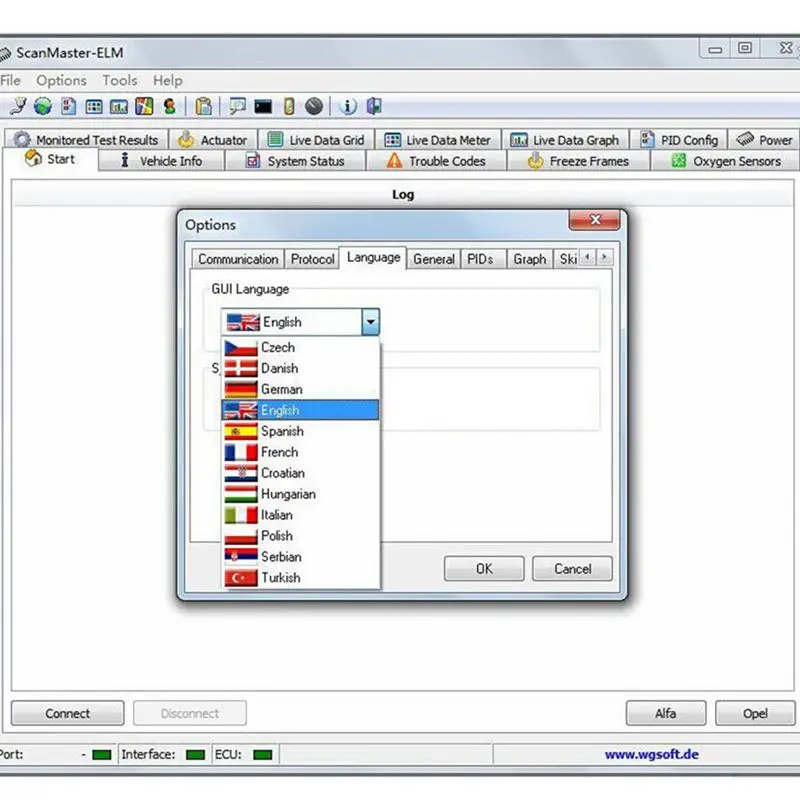This screenshot has width=800, height=800.
Task: Choose Spanish from the language list
Action: [x=301, y=431]
